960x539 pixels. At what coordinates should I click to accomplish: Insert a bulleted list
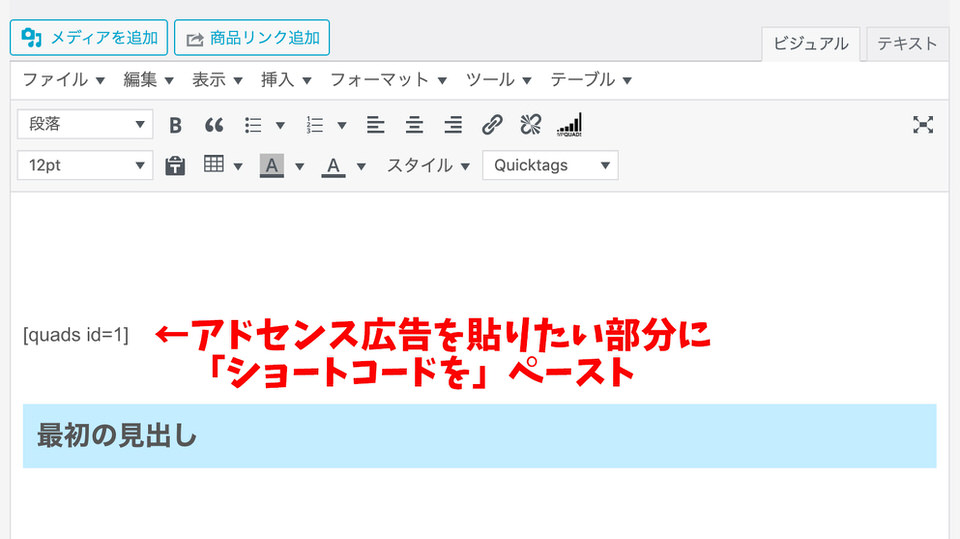(253, 125)
